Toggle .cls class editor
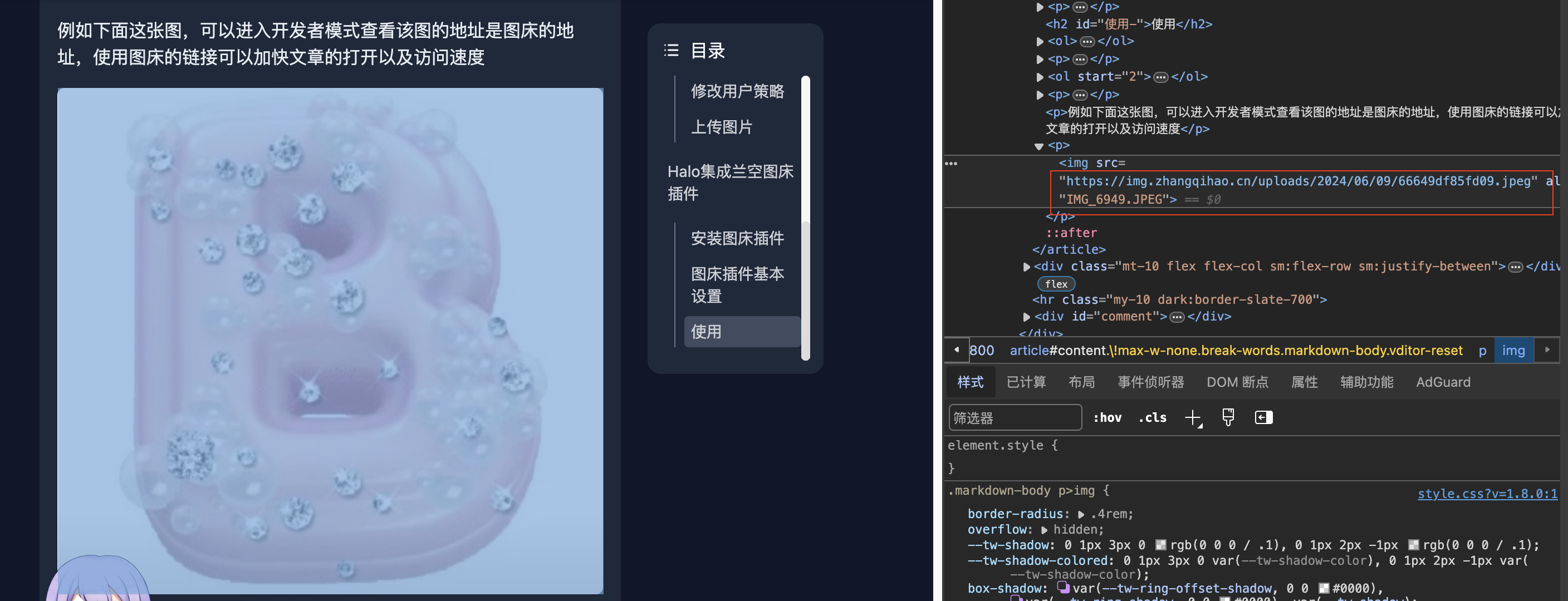This screenshot has height=601, width=1568. click(1152, 418)
